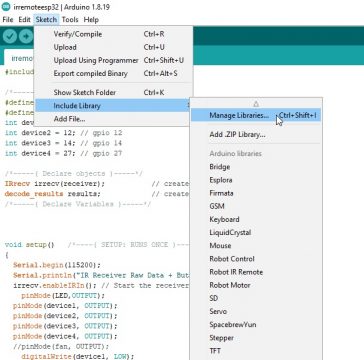The height and width of the screenshot is (360, 364).
Task: Click 'pinMode(device4, OUTPUT);' line
Action: 65,336
